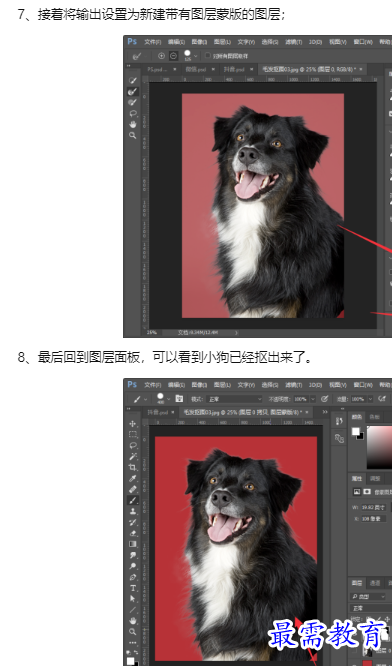The image size is (392, 666).
Task: Toggle the 对所有图层取样 checkbox
Action: [x=208, y=56]
